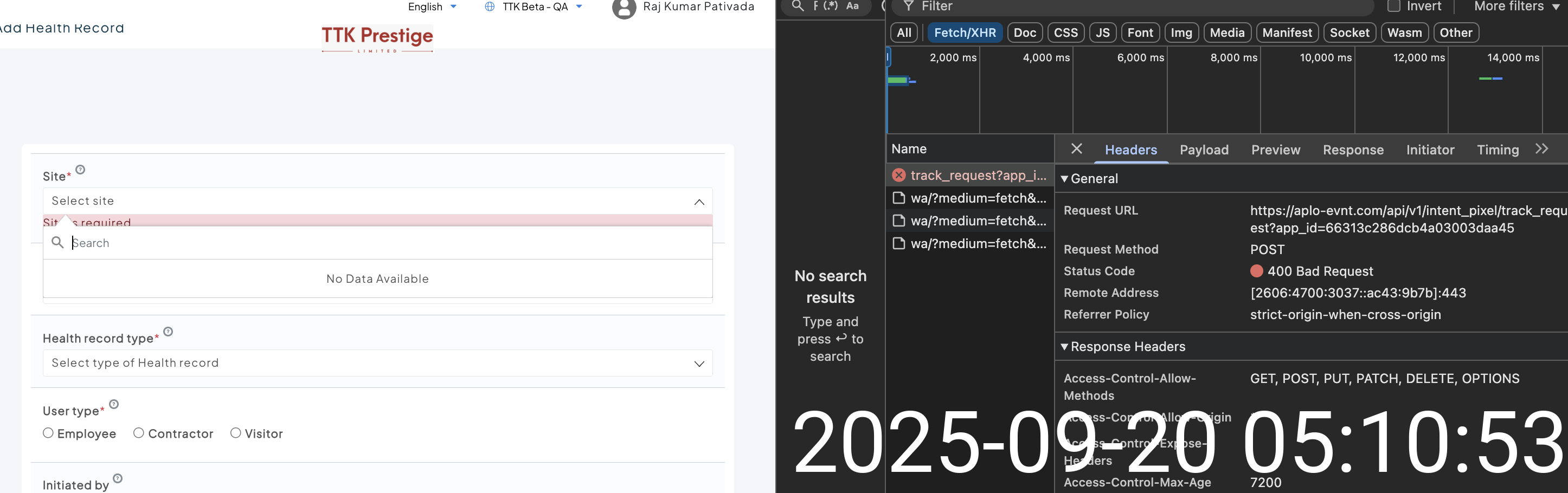Select the Employee radio button
The image size is (1568, 493).
pyautogui.click(x=48, y=433)
